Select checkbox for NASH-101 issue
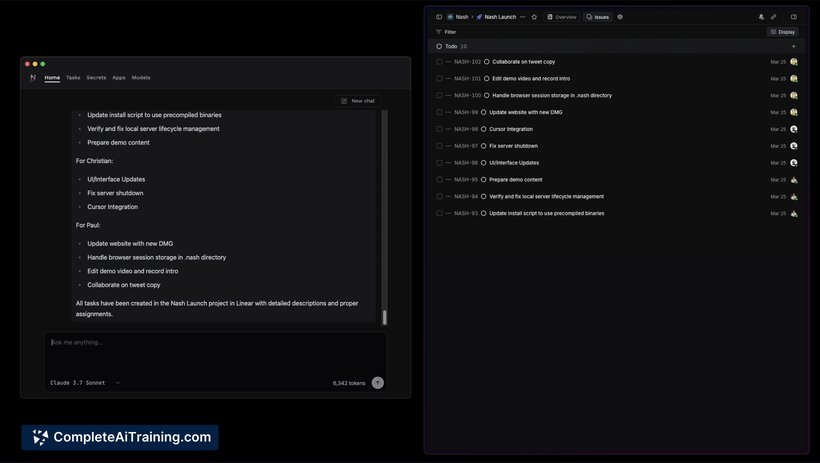Viewport: 820px width, 463px height. [x=439, y=78]
